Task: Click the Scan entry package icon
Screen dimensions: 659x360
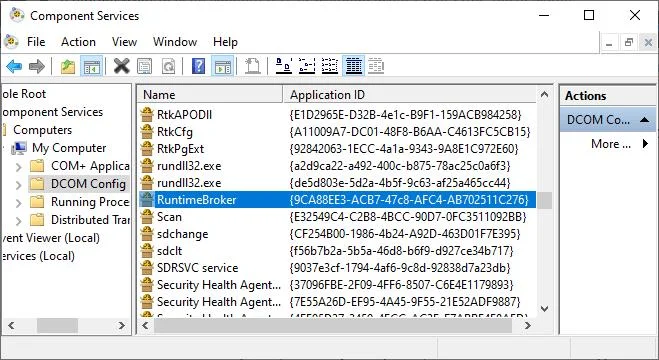Action: tap(147, 217)
